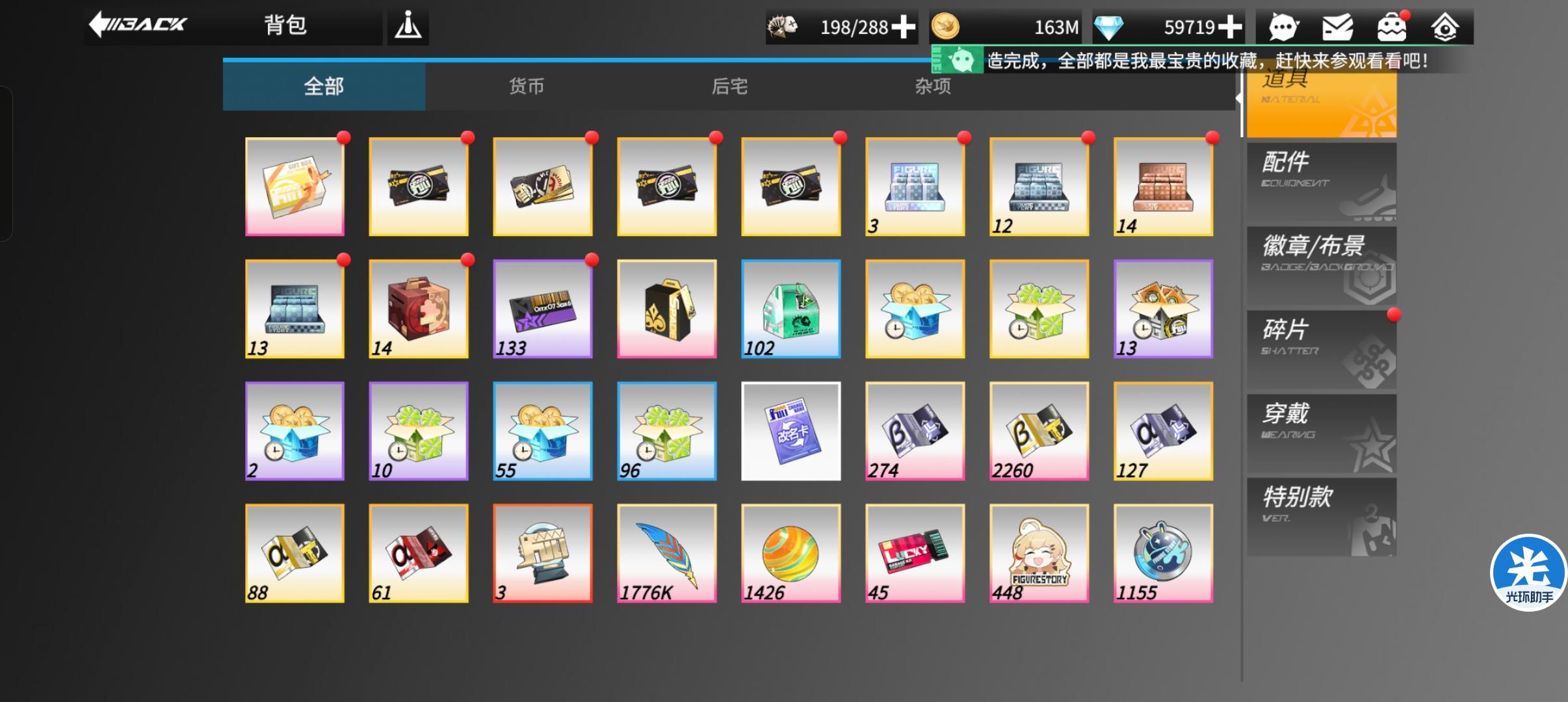Add stamina with plus next to 198/288
1568x702 pixels.
click(904, 27)
